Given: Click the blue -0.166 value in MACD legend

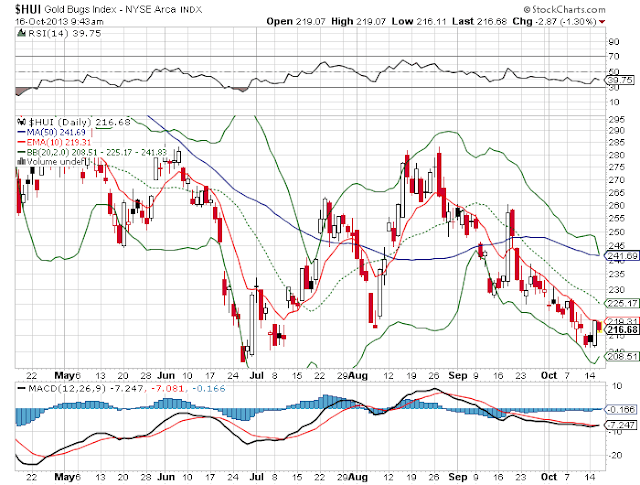Looking at the screenshot, I should (208, 388).
